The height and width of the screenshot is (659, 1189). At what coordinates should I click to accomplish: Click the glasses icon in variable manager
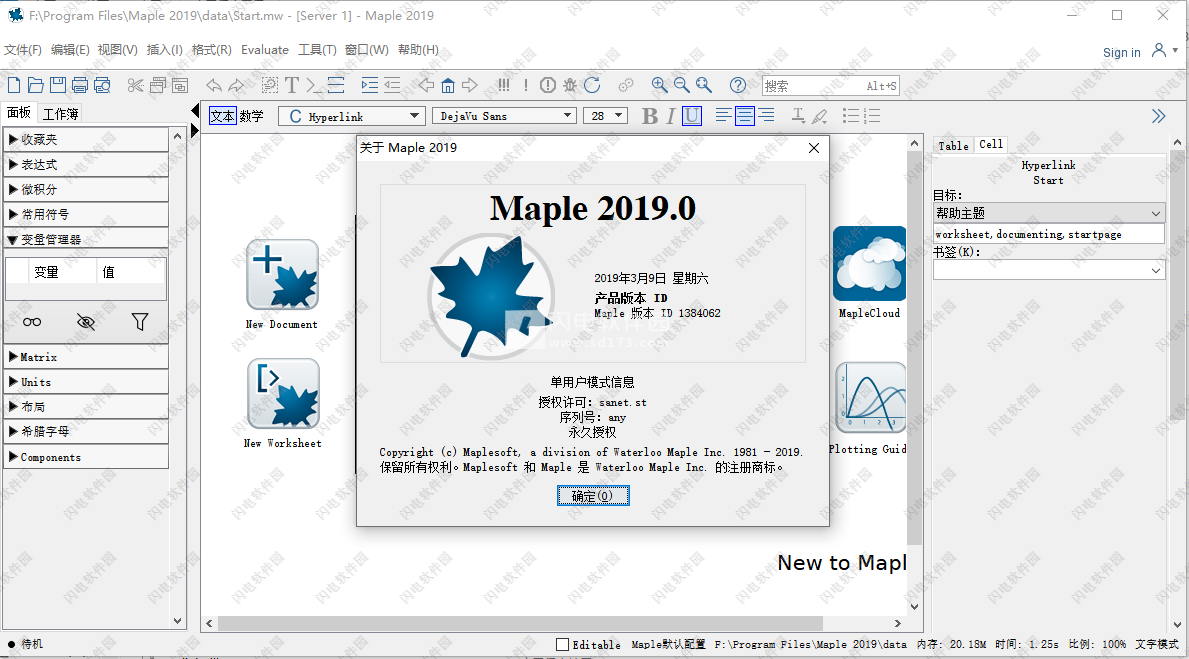(x=32, y=322)
